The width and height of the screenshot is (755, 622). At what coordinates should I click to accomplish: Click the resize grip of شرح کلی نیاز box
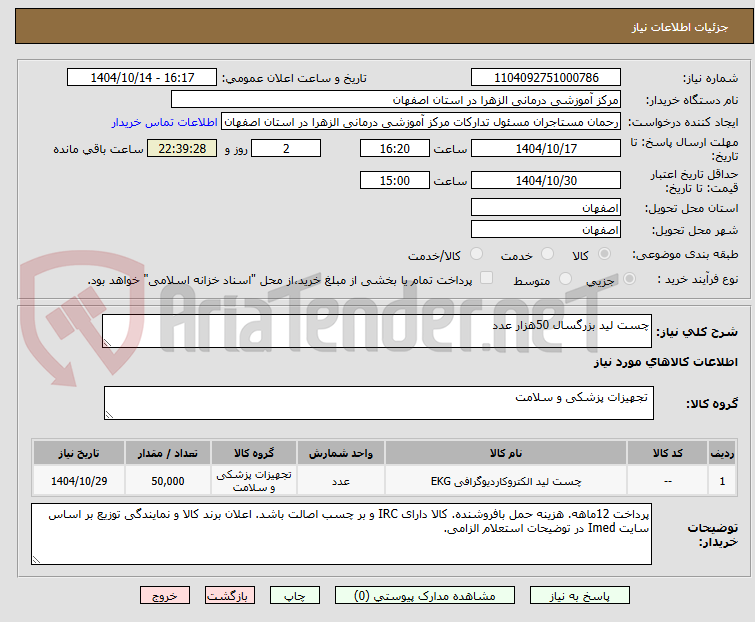click(x=107, y=342)
